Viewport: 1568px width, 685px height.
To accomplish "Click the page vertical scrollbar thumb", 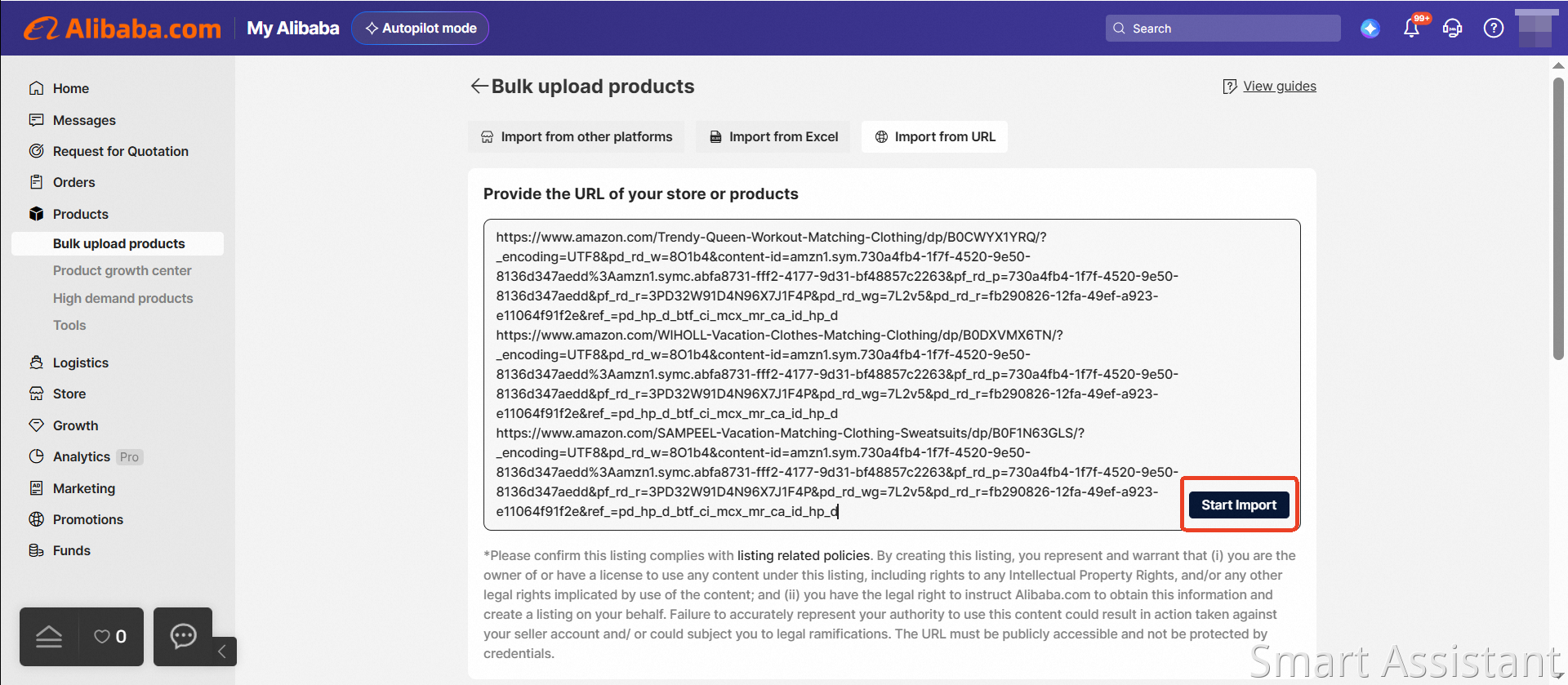I will (1558, 219).
